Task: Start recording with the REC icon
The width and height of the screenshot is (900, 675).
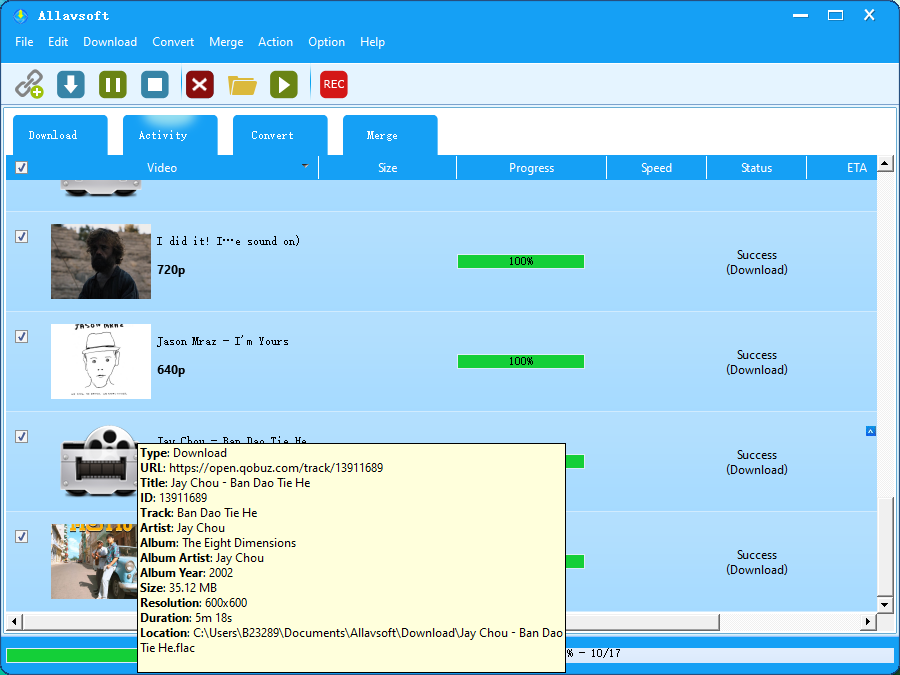Action: (x=334, y=84)
